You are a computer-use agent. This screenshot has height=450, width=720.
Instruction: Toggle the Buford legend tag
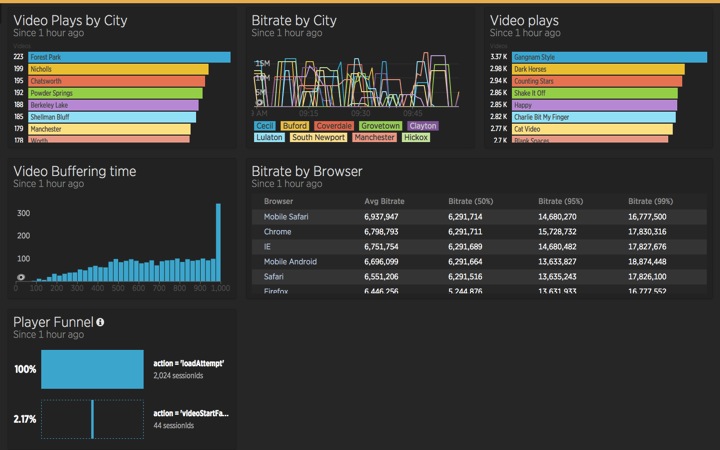click(x=294, y=126)
